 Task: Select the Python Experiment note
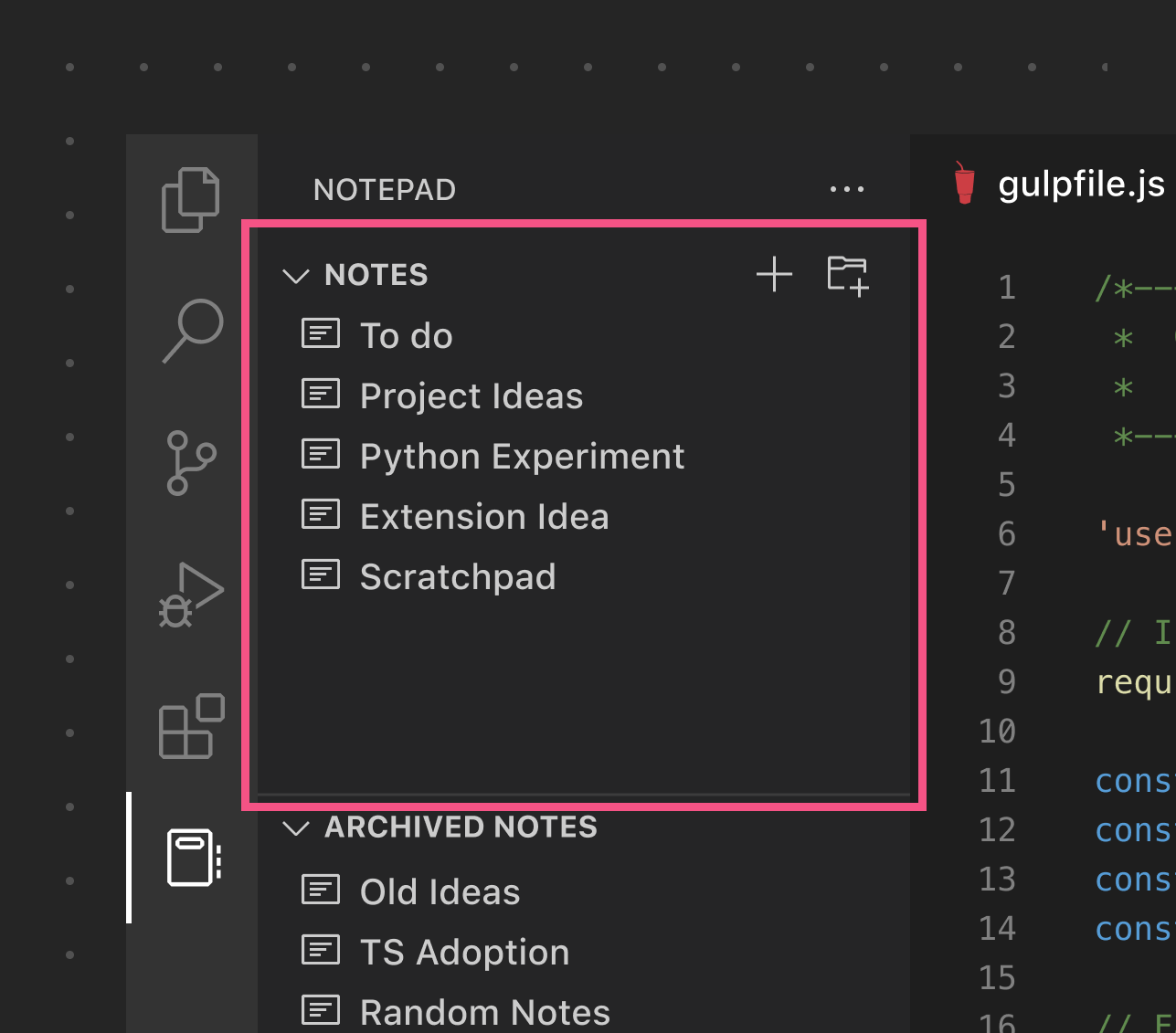click(522, 455)
